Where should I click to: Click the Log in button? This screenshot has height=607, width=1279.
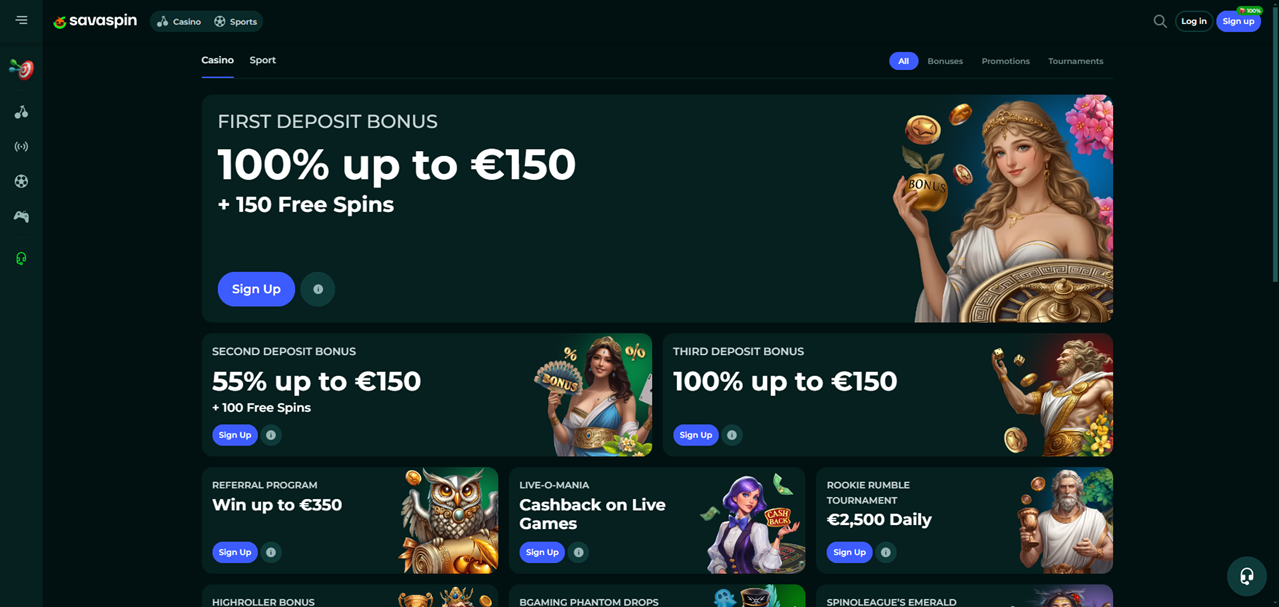pos(1194,21)
